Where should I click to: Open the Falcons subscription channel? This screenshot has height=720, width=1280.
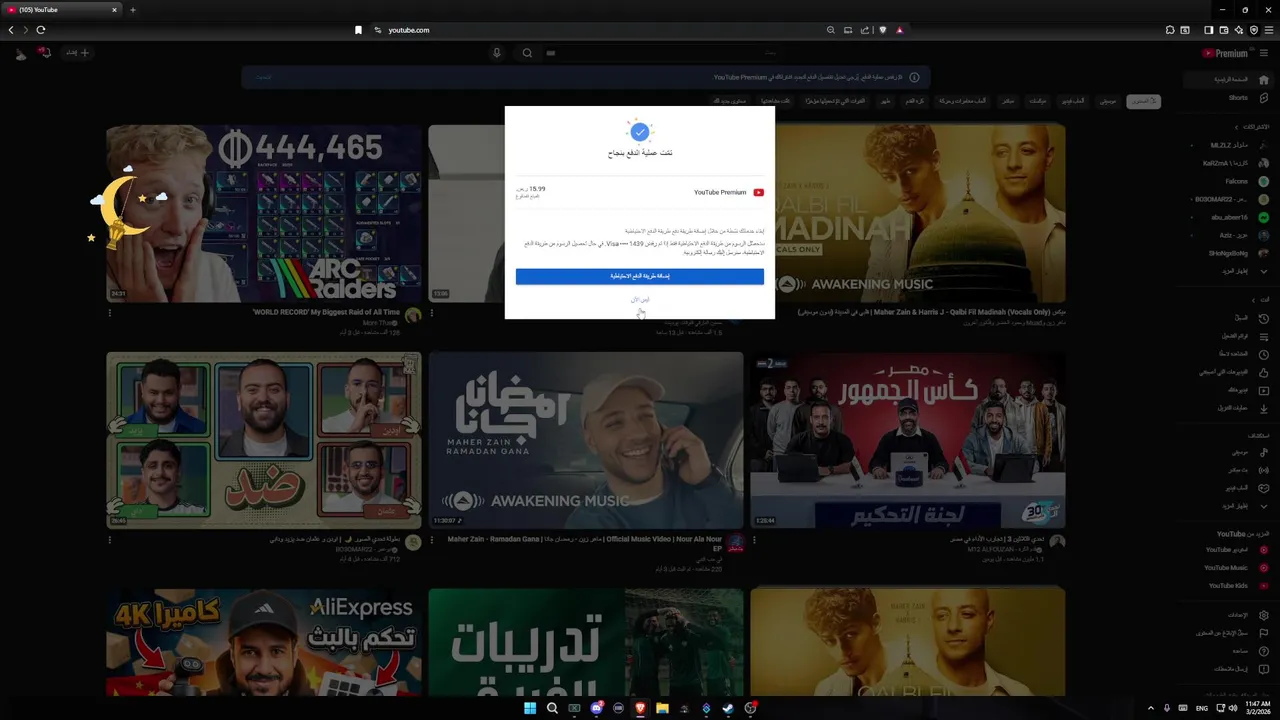pos(1230,181)
